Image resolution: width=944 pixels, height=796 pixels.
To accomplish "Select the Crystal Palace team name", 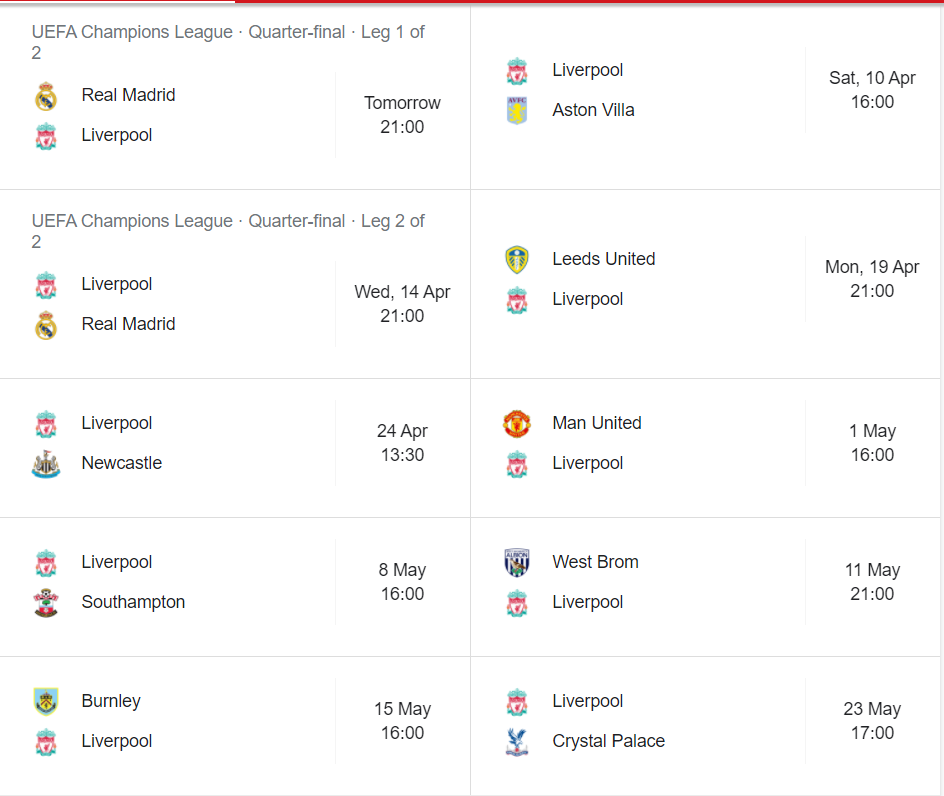I will 608,741.
